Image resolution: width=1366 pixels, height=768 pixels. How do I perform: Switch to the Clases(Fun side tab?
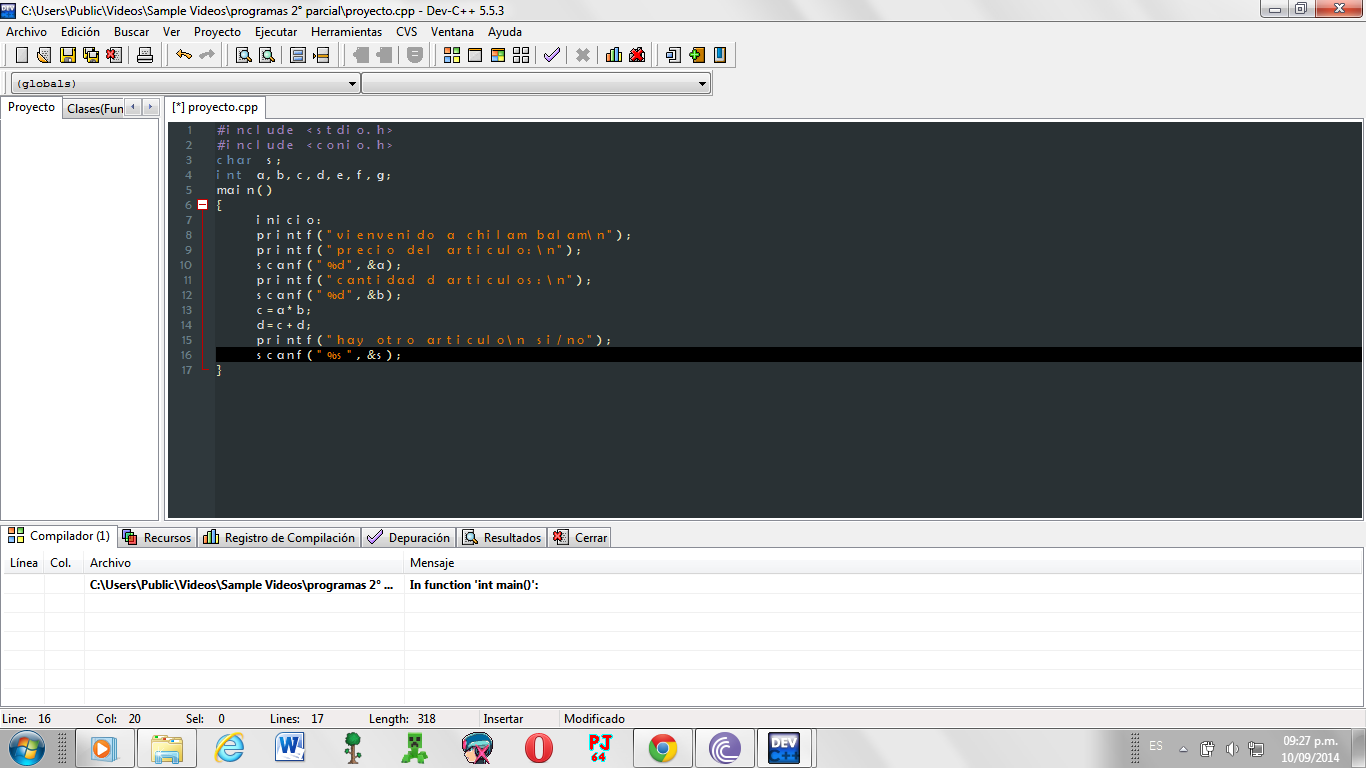point(95,109)
